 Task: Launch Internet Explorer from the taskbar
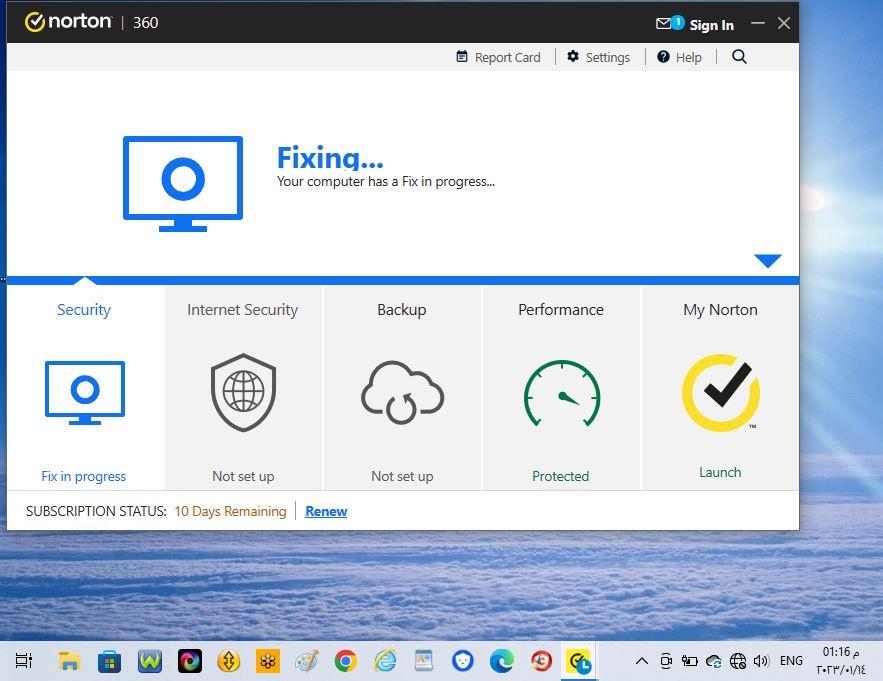(385, 661)
